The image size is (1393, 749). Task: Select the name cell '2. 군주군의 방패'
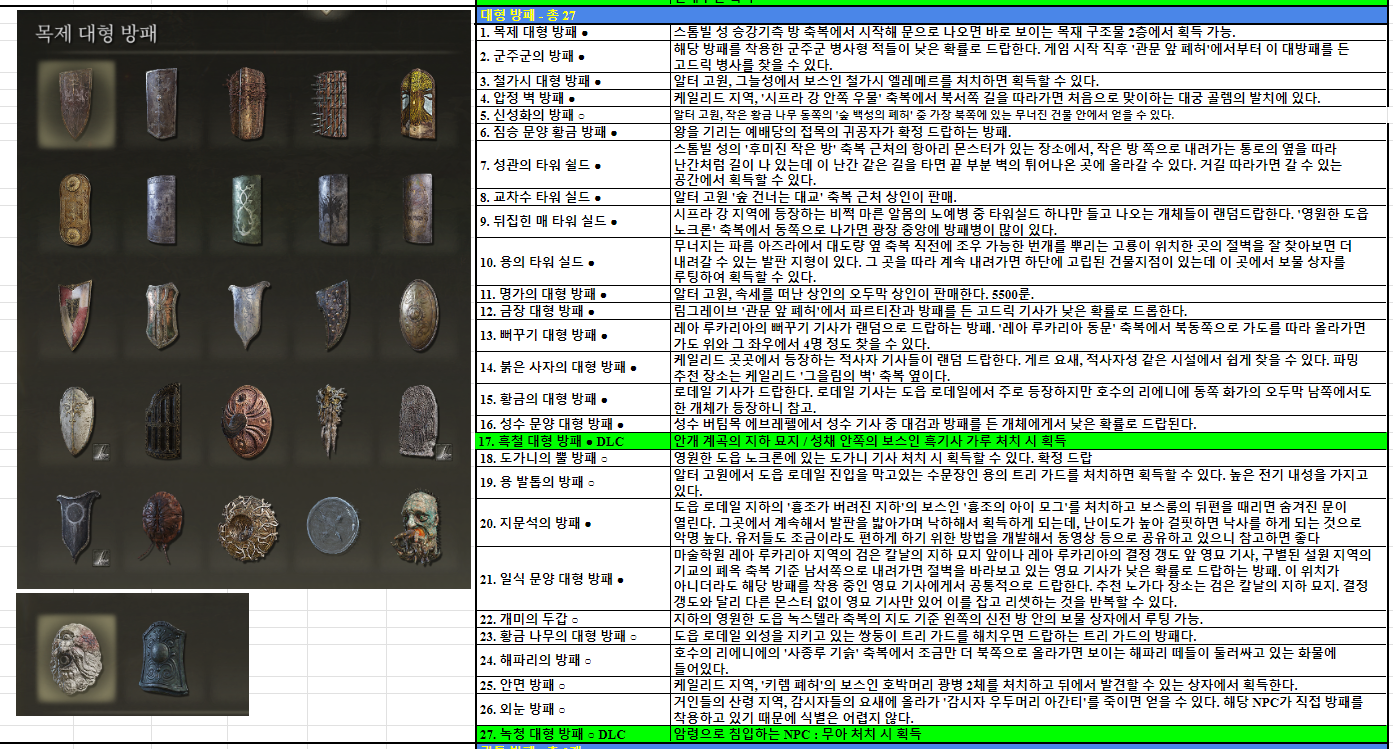pyautogui.click(x=574, y=56)
